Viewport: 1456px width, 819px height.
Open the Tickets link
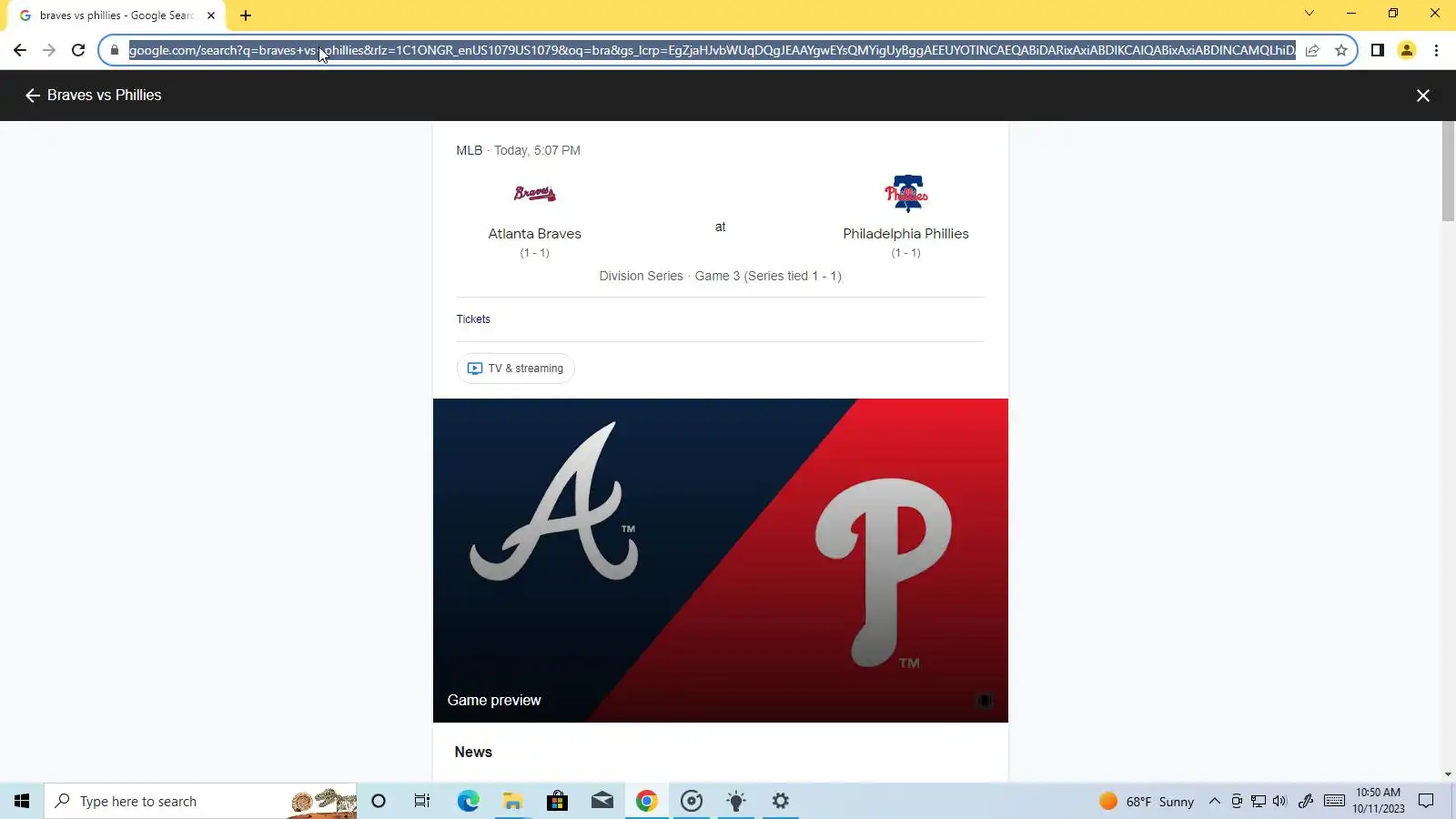pos(473,319)
